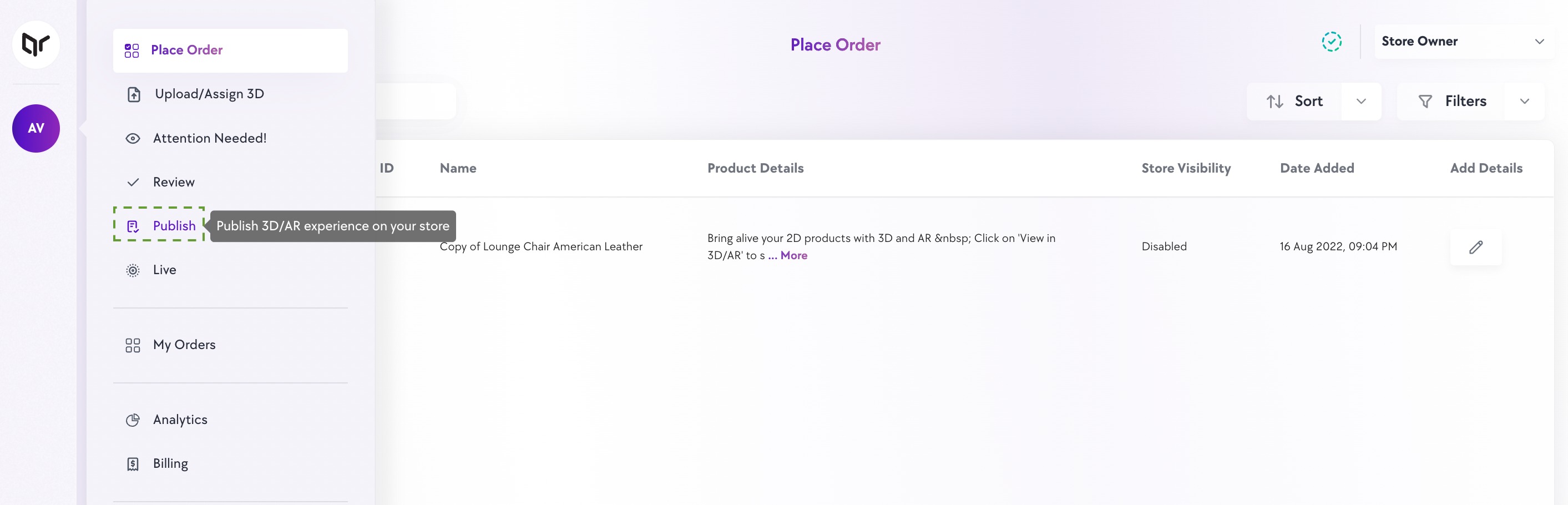Go to My Orders

pos(184,345)
